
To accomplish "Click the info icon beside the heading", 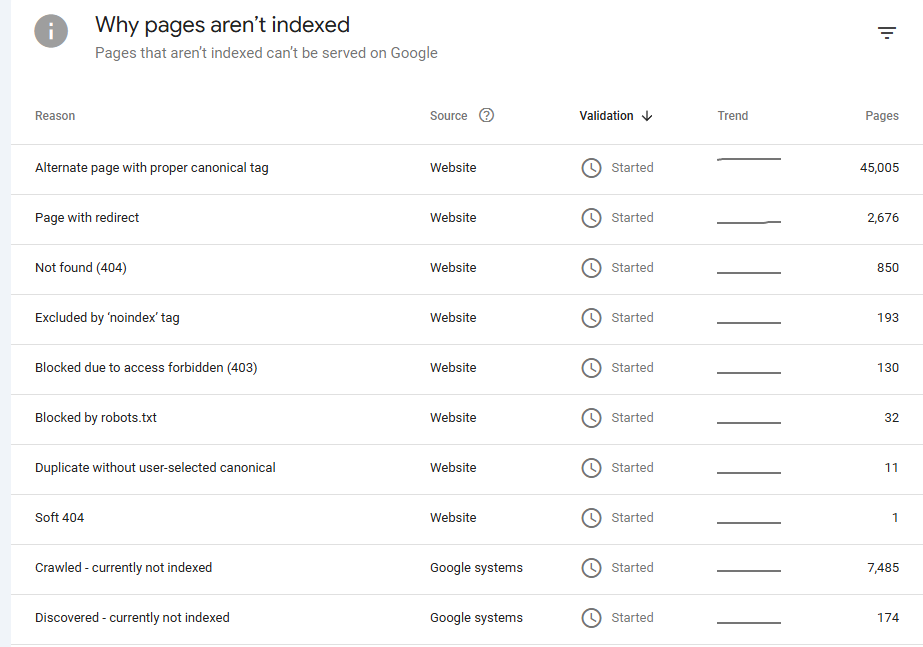I will click(x=51, y=31).
